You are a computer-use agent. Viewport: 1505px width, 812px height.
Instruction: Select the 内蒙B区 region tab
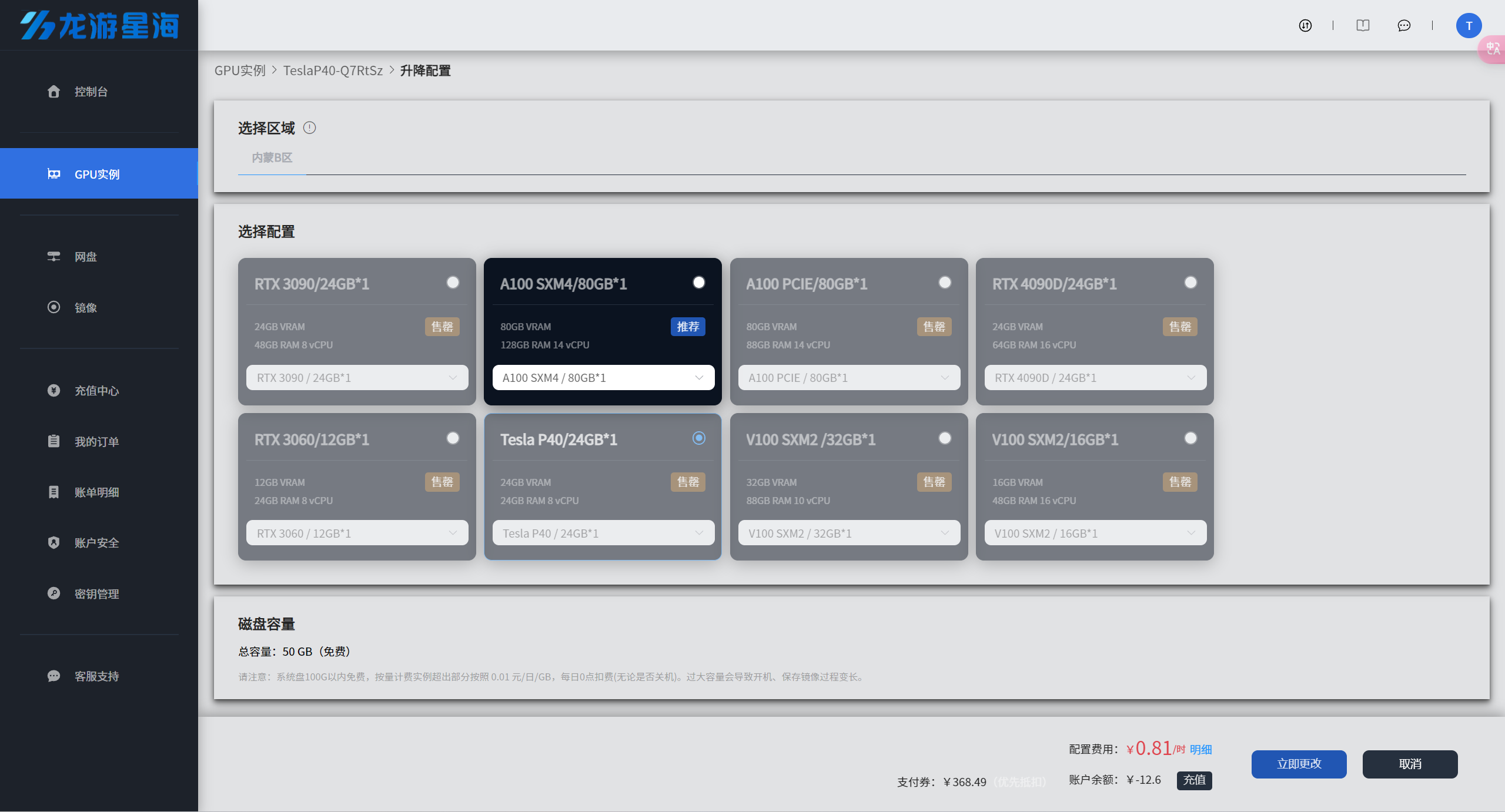pyautogui.click(x=272, y=157)
